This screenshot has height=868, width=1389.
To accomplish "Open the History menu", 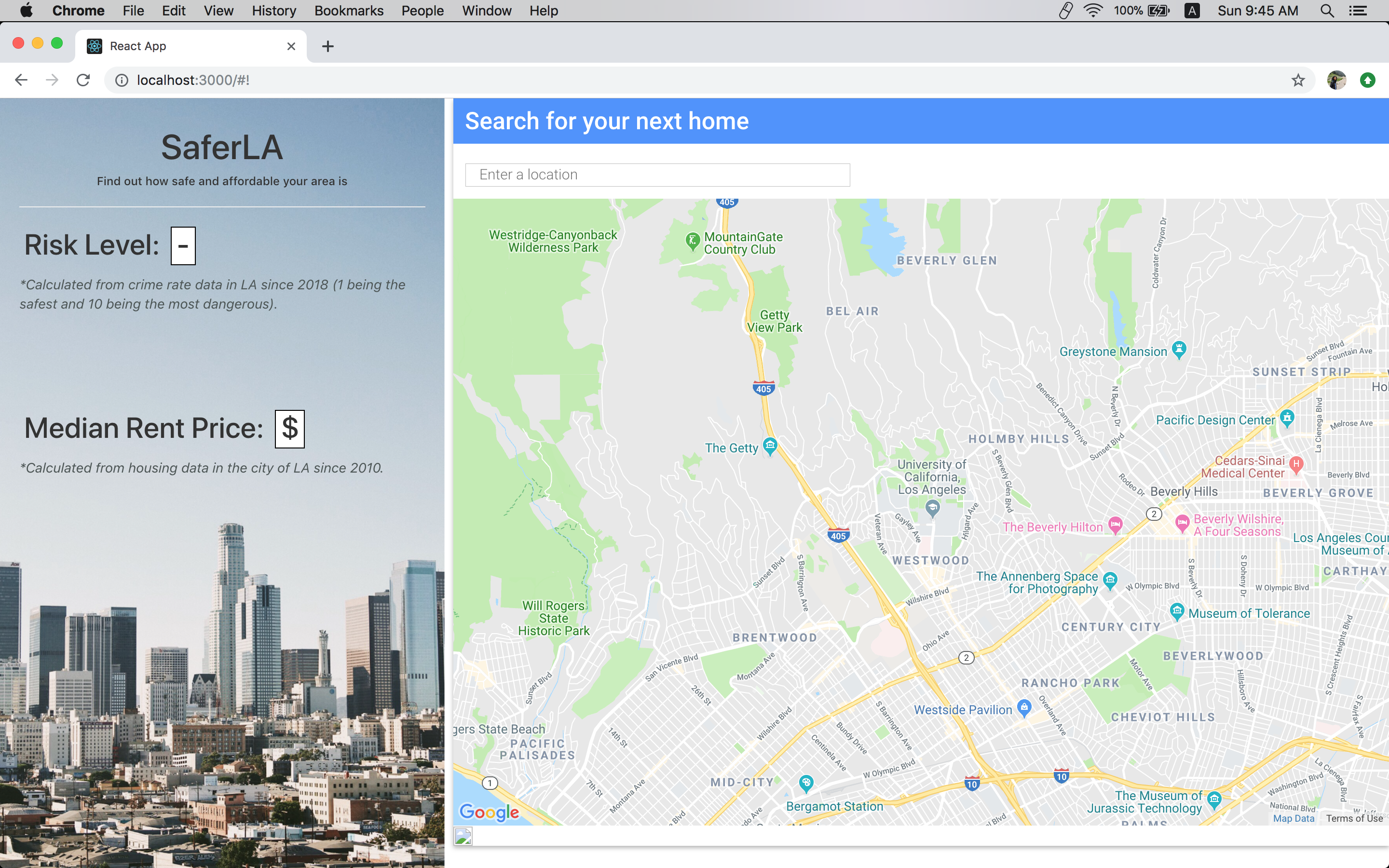I will click(x=274, y=11).
